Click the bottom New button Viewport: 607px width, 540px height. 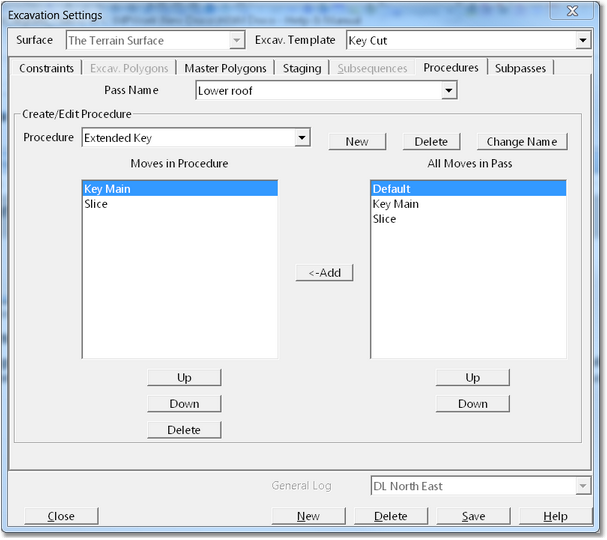point(309,516)
